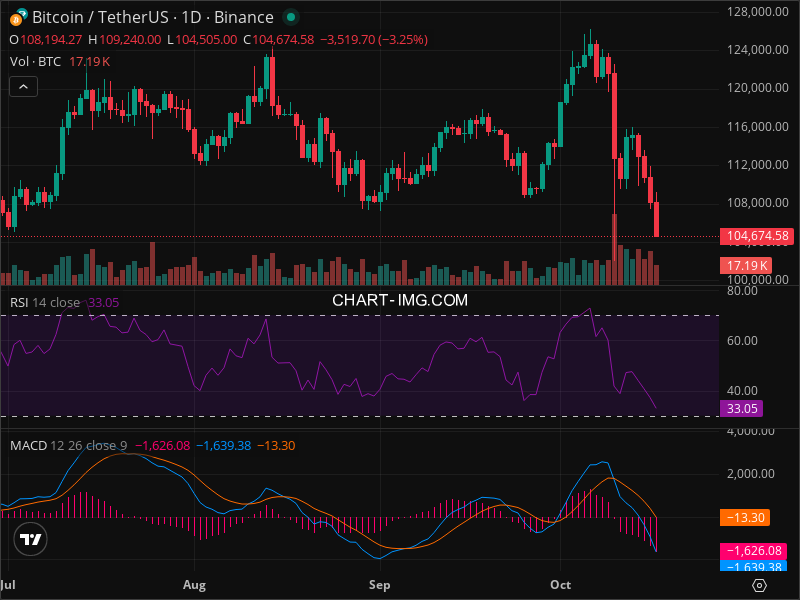The height and width of the screenshot is (600, 800).
Task: Click the Bitcoin coin logo icon
Action: (x=18, y=17)
